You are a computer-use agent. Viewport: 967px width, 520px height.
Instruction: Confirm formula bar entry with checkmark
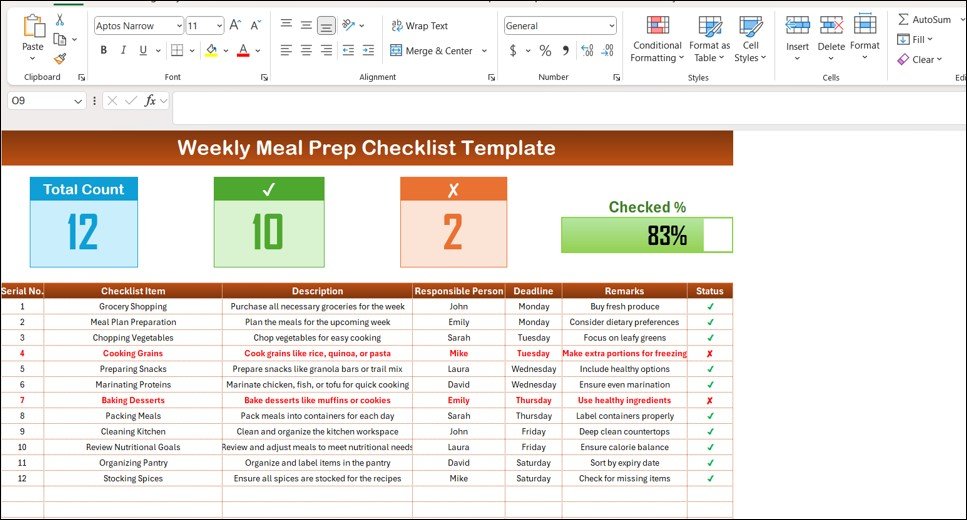[131, 101]
